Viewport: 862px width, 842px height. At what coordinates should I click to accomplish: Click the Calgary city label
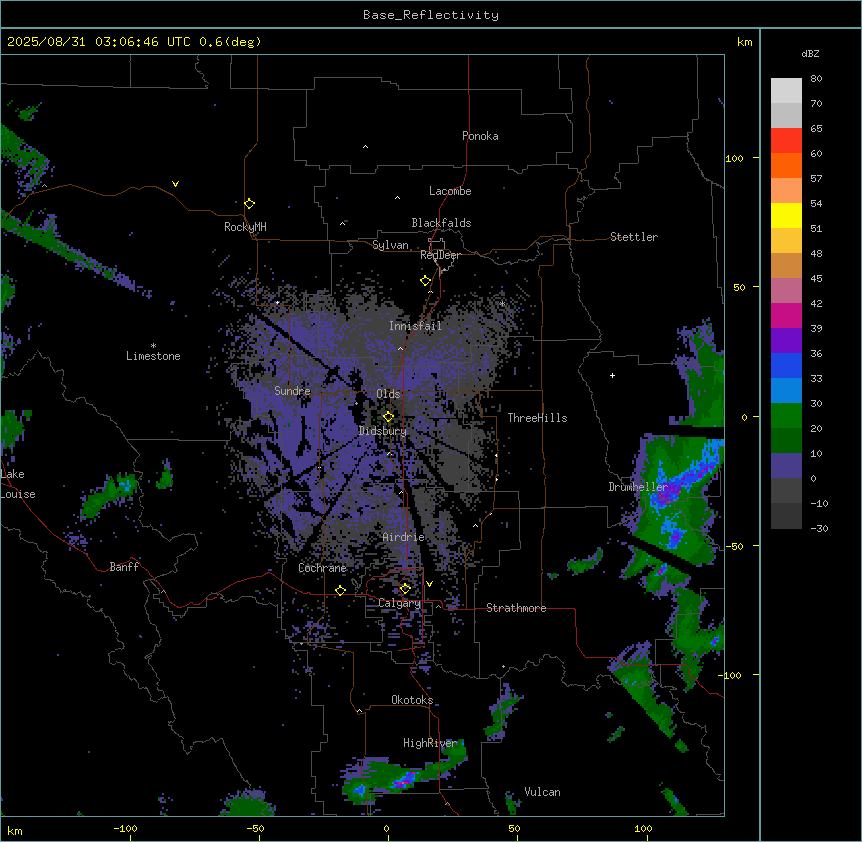pyautogui.click(x=400, y=603)
